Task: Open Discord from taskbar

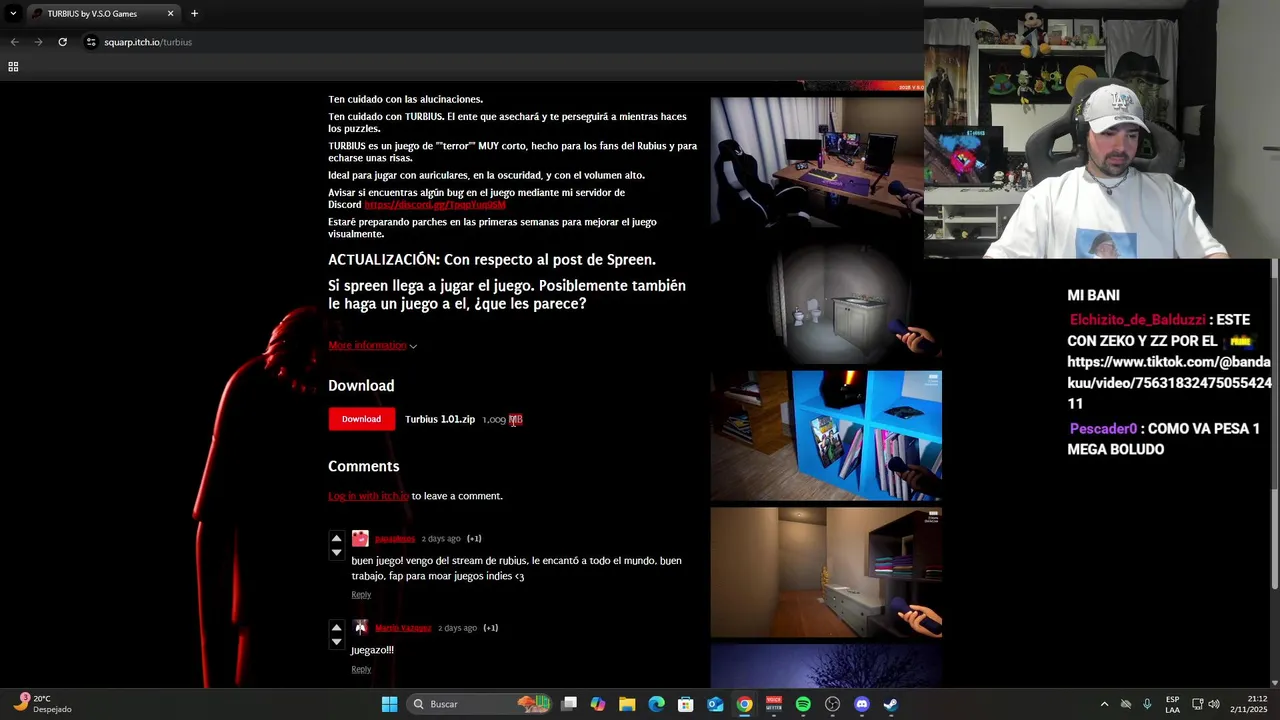Action: pyautogui.click(x=862, y=704)
